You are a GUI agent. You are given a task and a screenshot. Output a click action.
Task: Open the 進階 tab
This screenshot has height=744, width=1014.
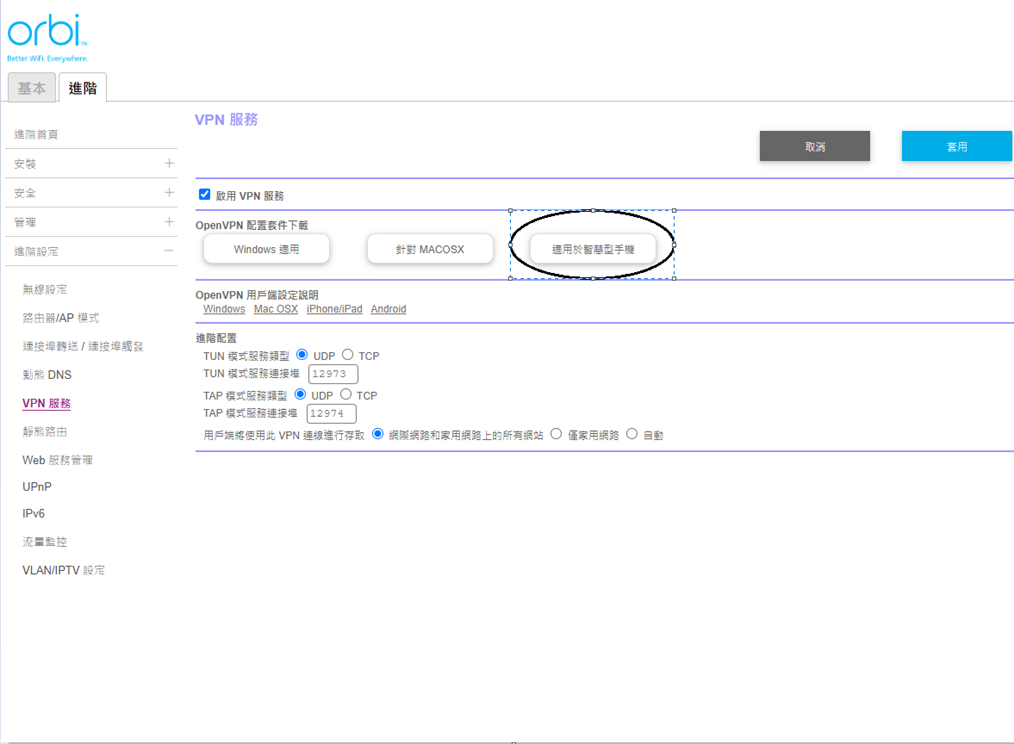(x=83, y=88)
